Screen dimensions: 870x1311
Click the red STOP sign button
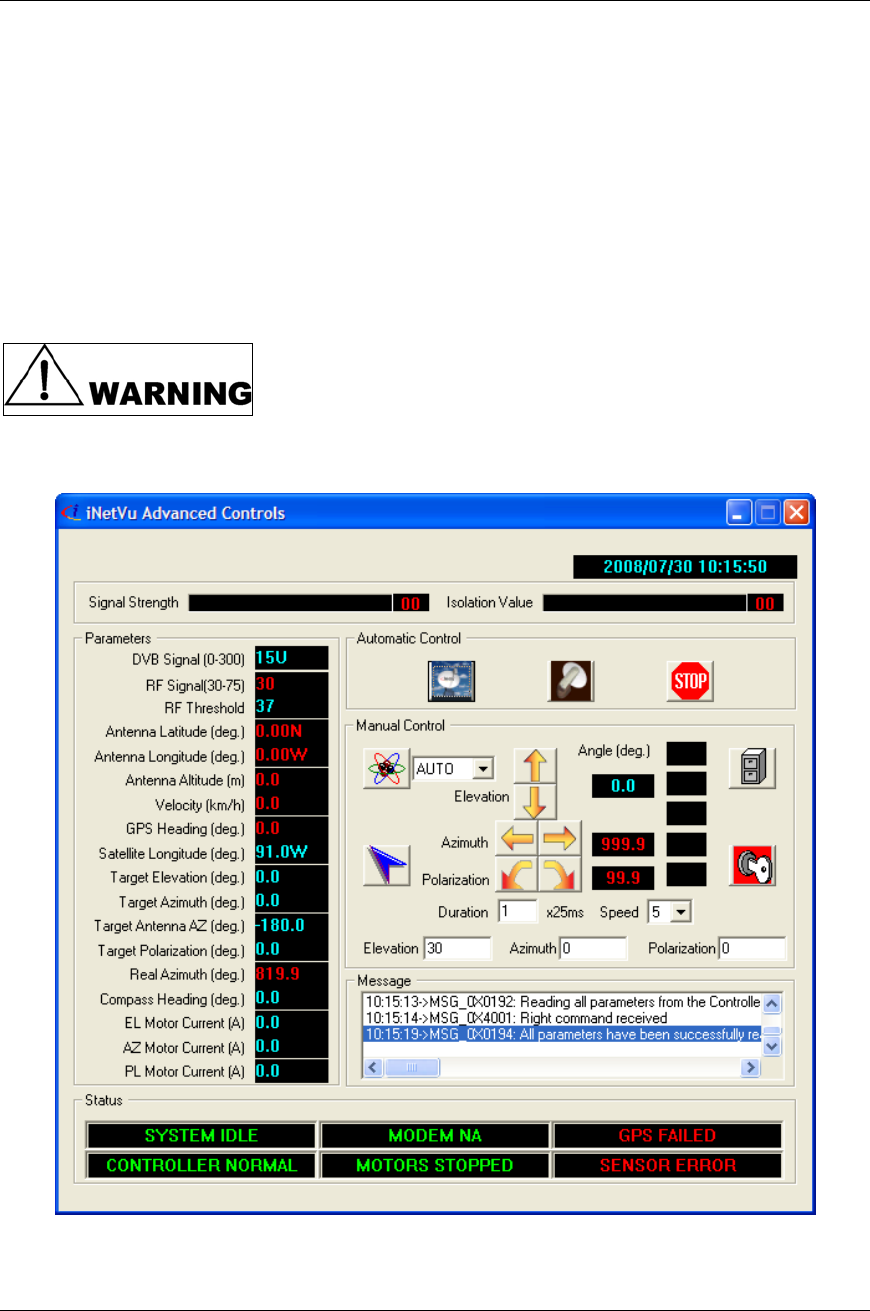pos(689,683)
